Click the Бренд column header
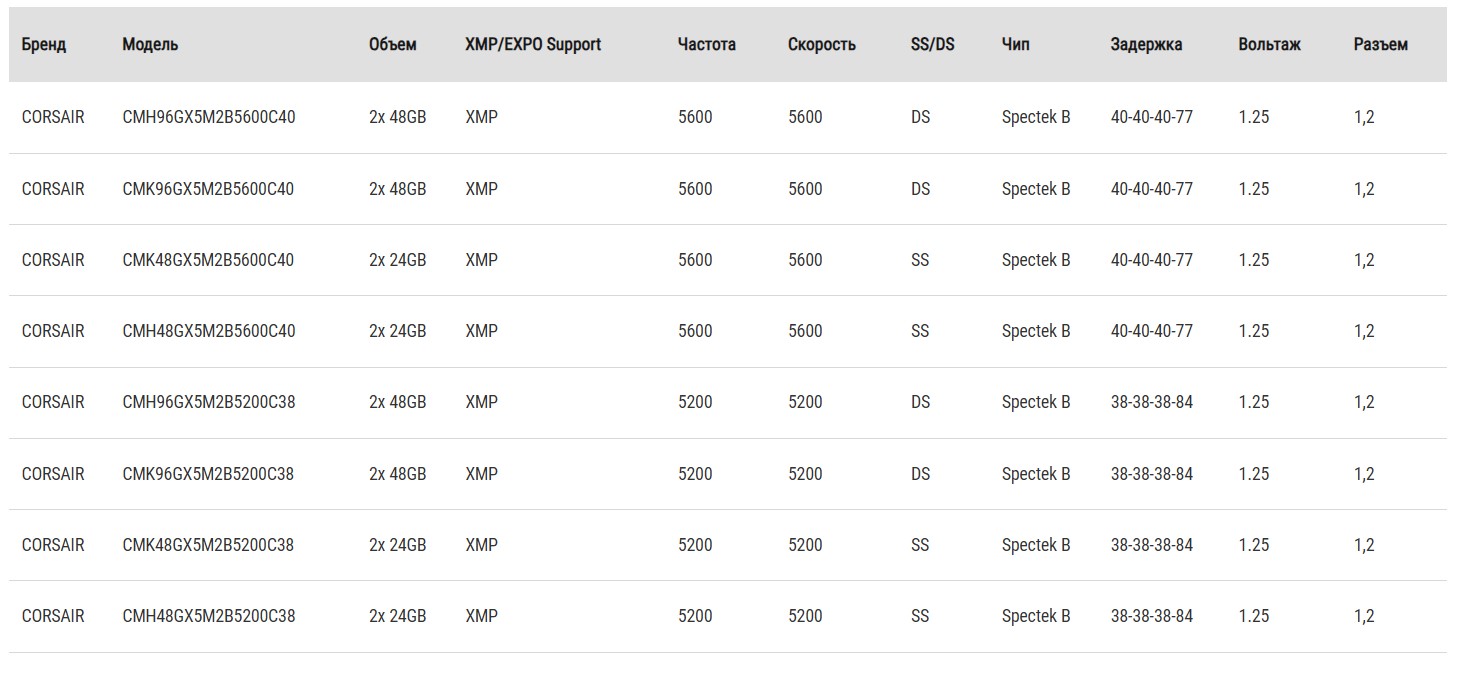 pos(44,45)
